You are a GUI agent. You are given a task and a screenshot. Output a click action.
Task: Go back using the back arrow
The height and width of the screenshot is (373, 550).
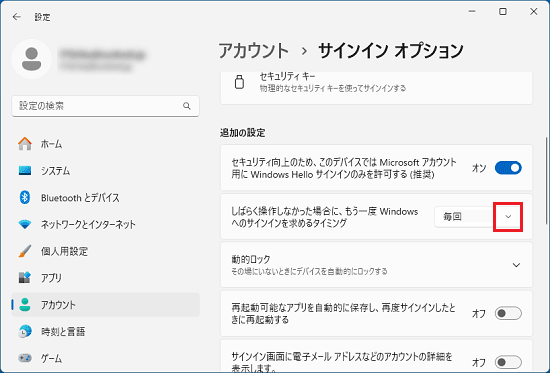(16, 17)
